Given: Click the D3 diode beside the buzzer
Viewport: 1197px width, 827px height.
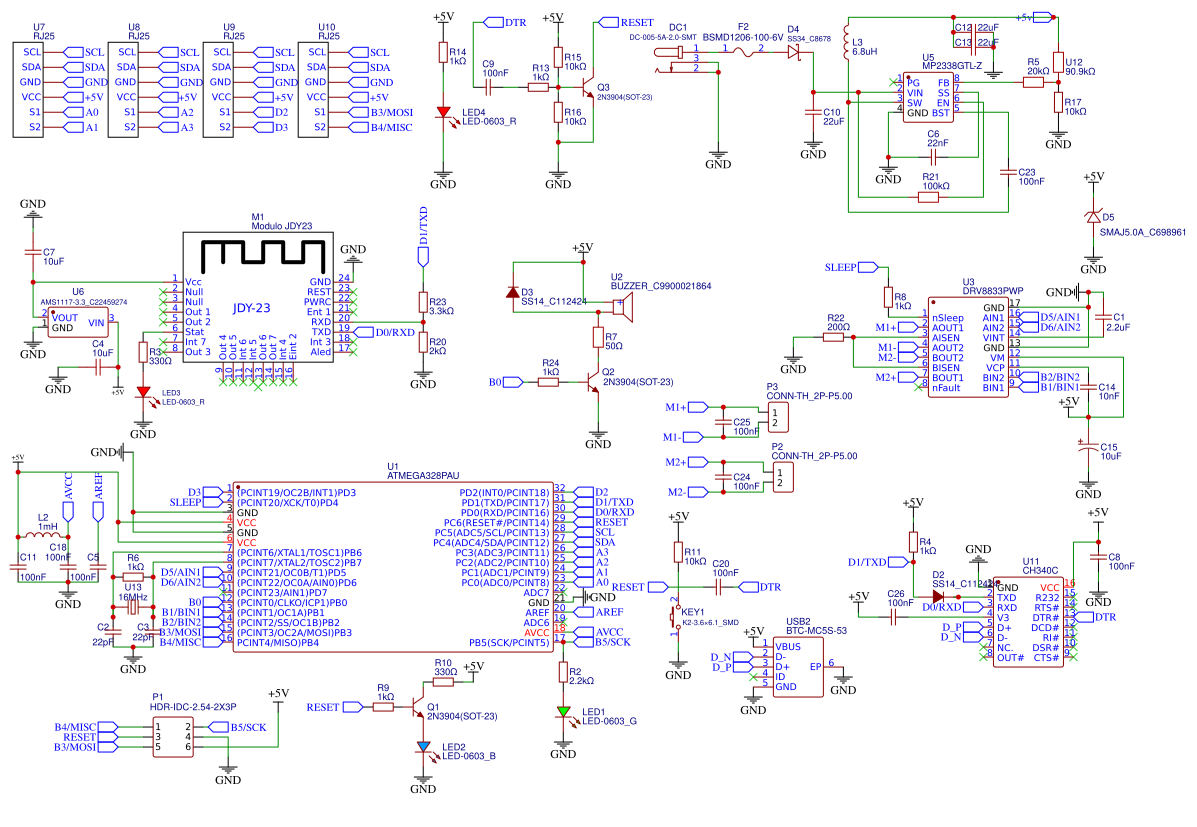Looking at the screenshot, I should pyautogui.click(x=513, y=292).
